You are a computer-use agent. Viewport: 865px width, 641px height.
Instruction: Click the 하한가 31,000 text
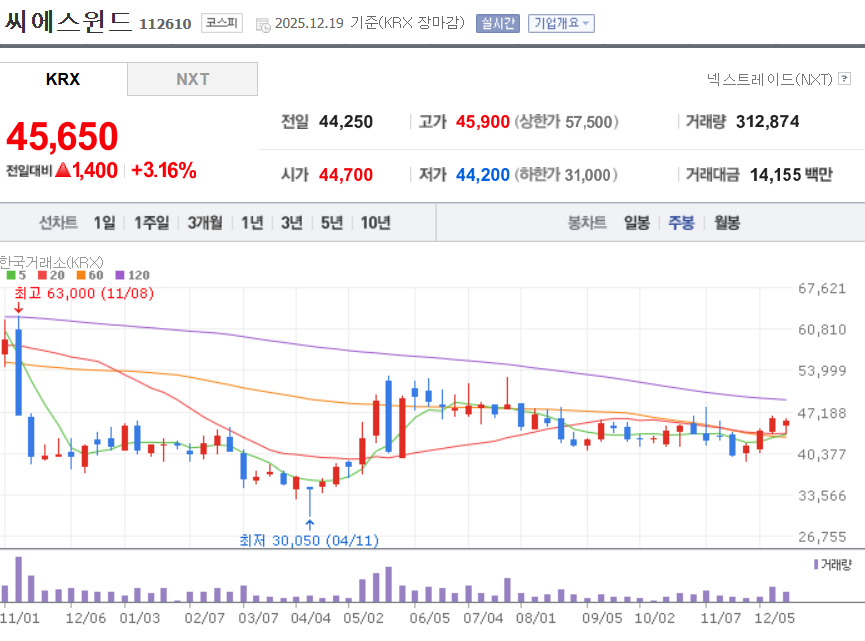pos(566,175)
